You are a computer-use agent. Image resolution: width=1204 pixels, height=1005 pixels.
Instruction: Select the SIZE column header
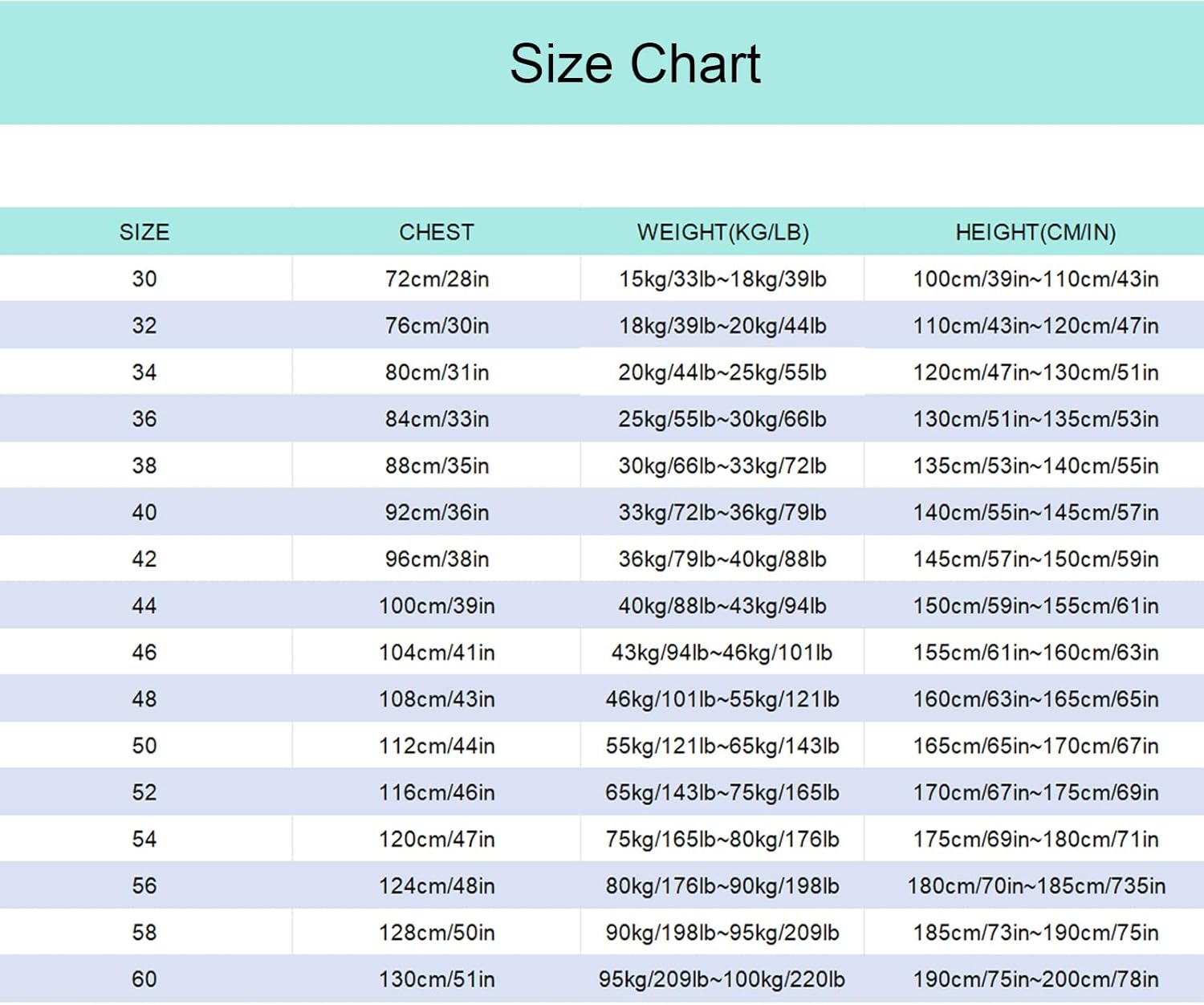pyautogui.click(x=144, y=233)
